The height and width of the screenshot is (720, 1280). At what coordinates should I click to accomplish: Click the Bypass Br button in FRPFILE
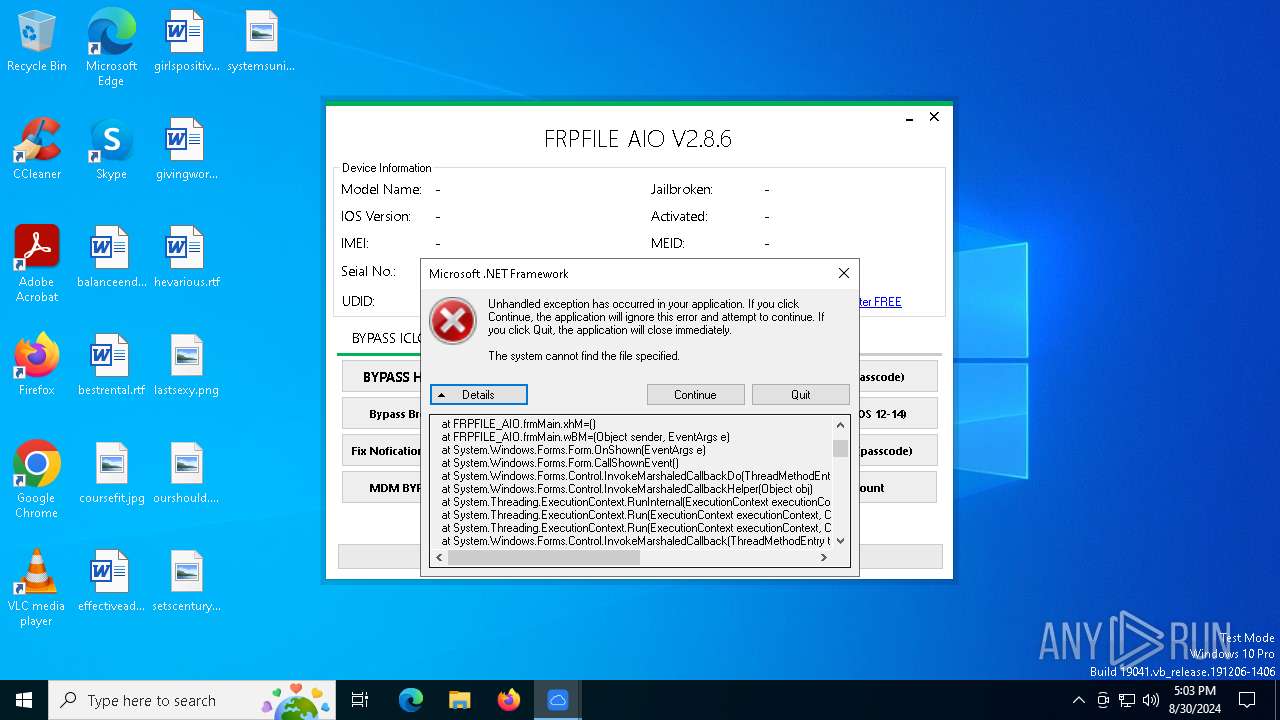(382, 414)
